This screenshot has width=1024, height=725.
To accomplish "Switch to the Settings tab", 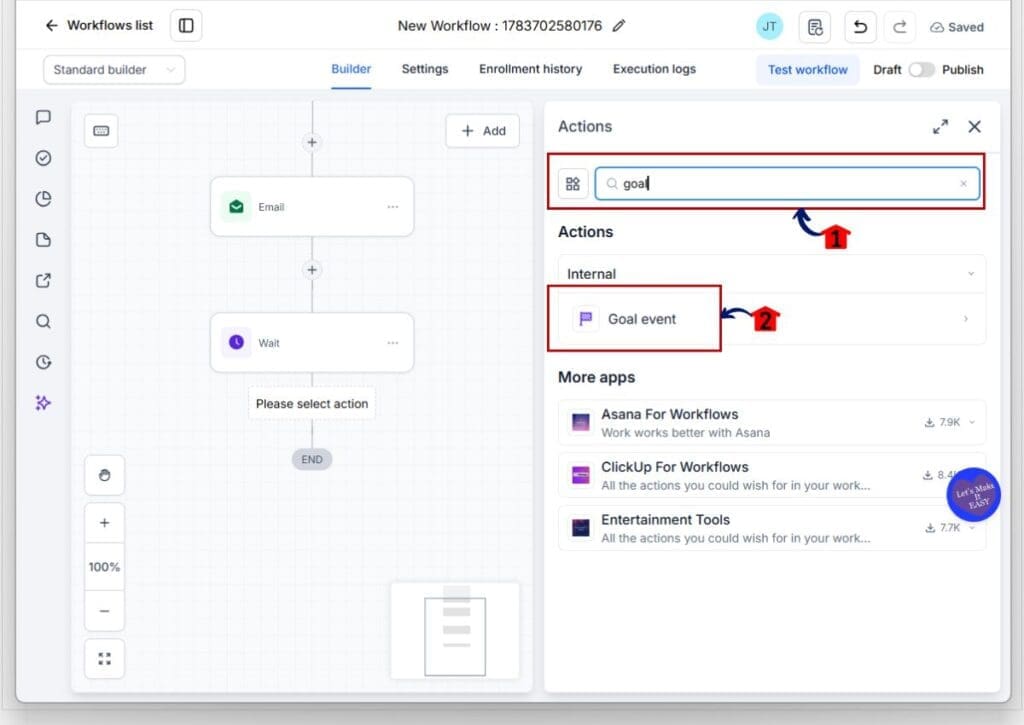I will pyautogui.click(x=424, y=69).
